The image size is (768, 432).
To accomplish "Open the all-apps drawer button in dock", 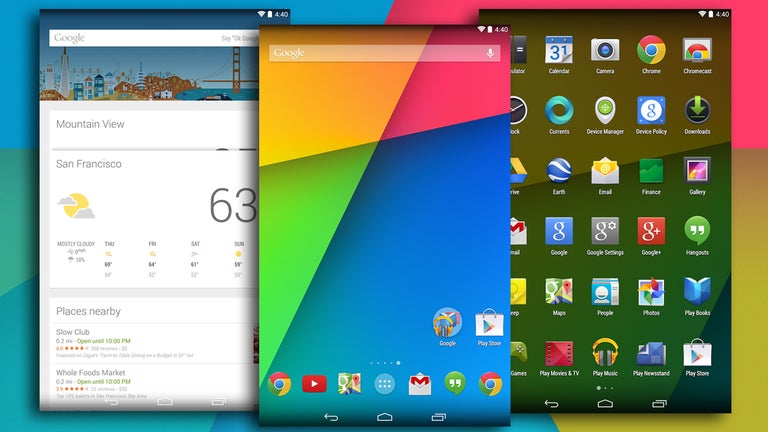I will [384, 384].
